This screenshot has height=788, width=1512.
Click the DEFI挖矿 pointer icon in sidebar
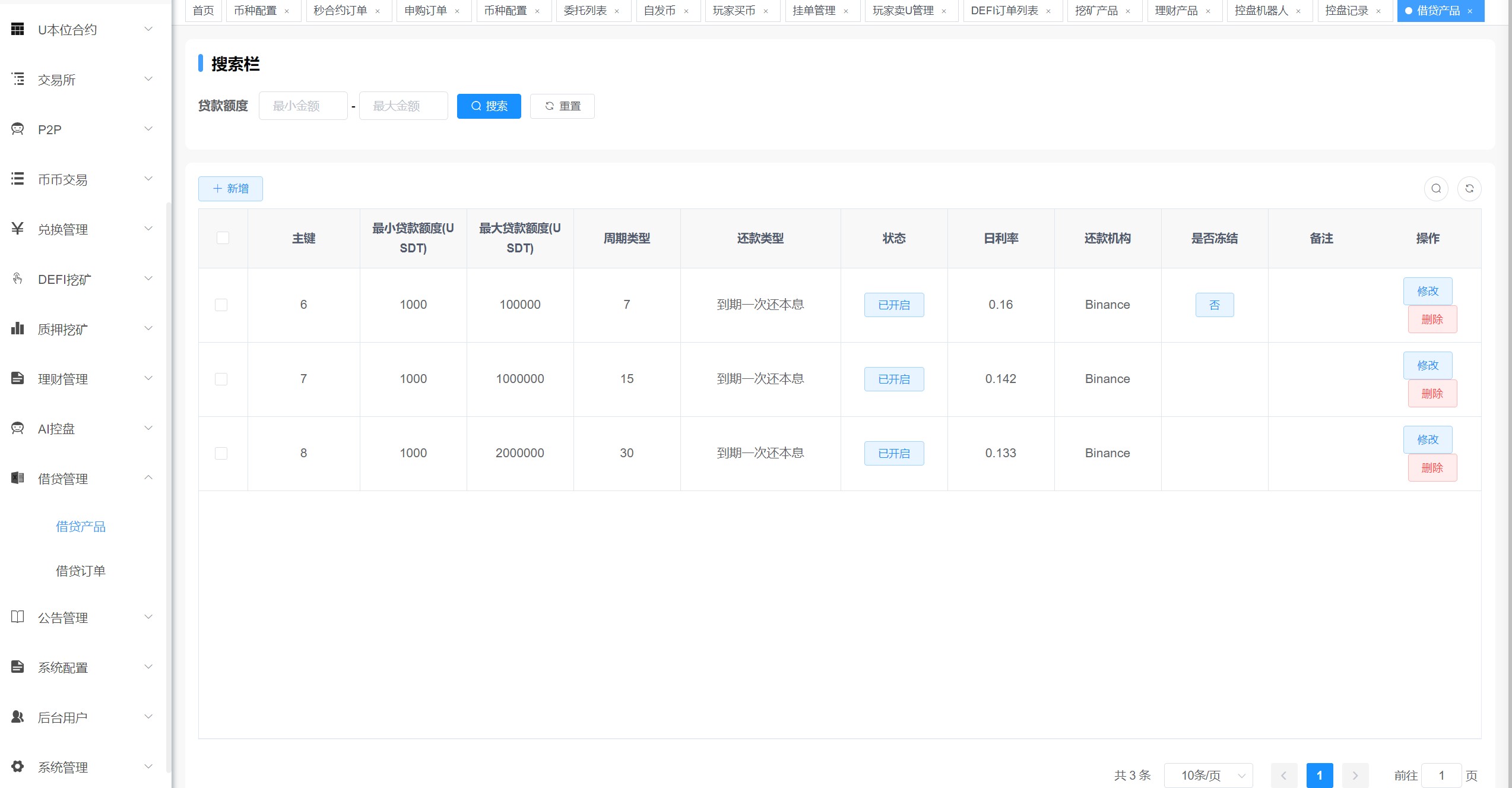(18, 279)
